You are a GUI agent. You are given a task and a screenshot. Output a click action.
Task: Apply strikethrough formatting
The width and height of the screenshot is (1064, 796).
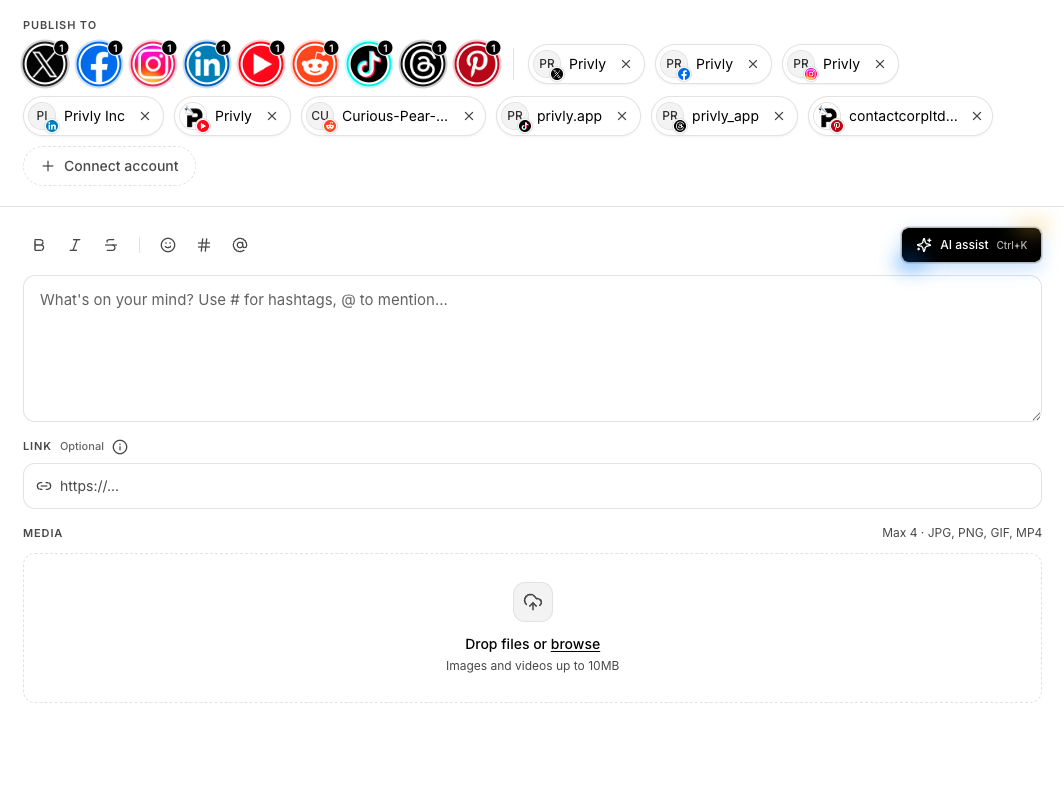(111, 245)
